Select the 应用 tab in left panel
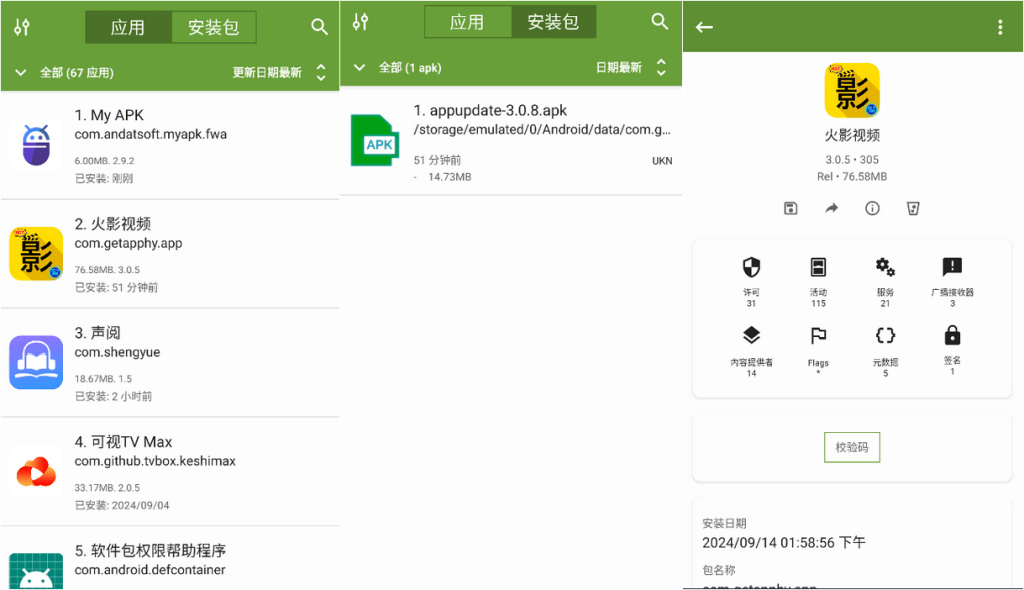The height and width of the screenshot is (590, 1024). tap(128, 27)
